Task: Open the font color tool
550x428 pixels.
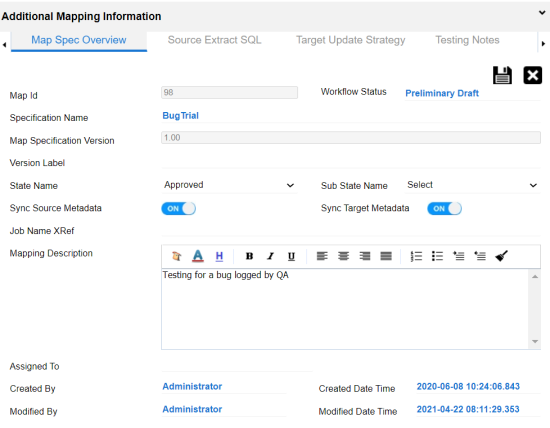Action: point(198,256)
